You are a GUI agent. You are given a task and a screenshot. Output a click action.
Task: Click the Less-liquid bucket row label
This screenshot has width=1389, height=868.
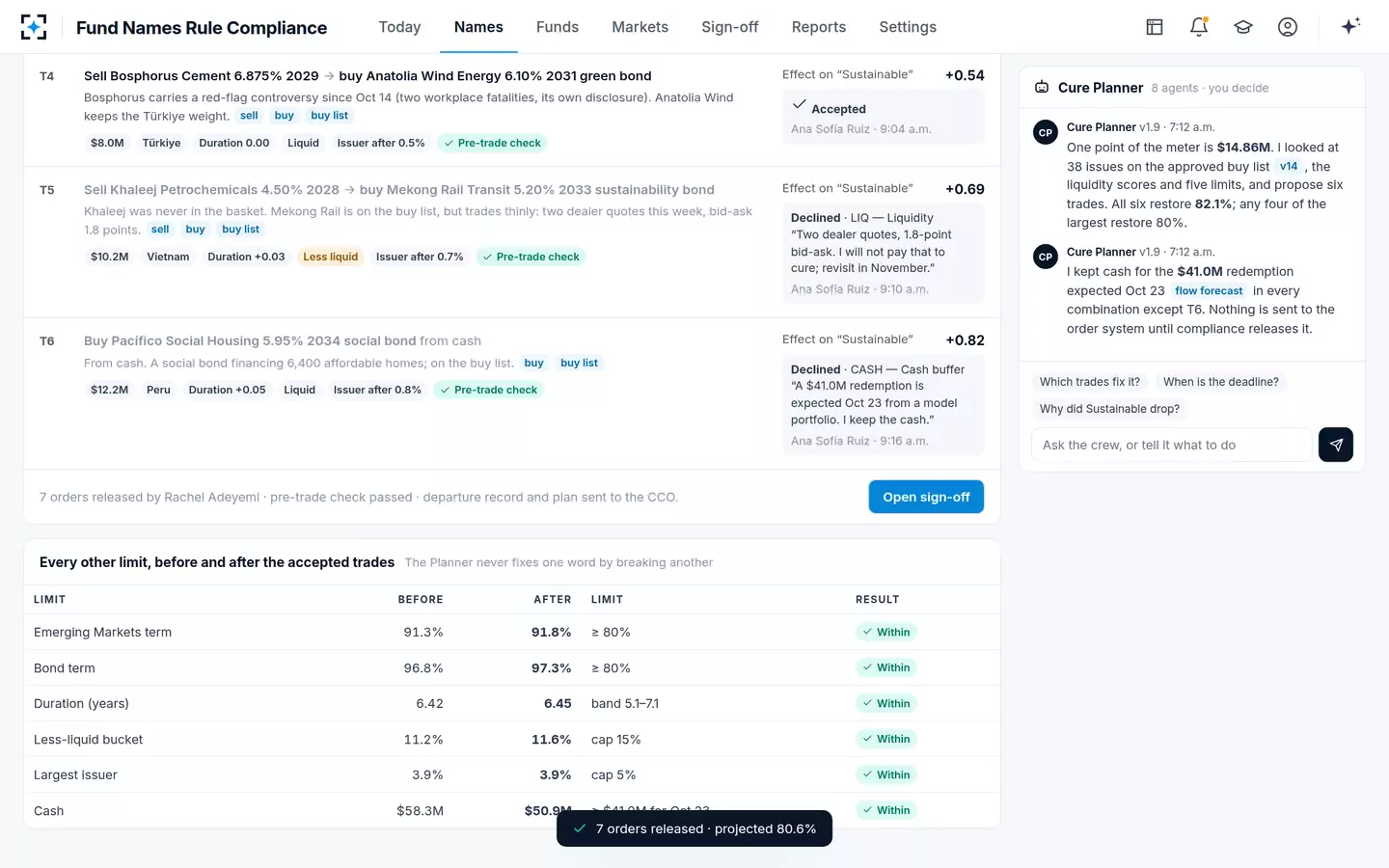[x=88, y=739]
